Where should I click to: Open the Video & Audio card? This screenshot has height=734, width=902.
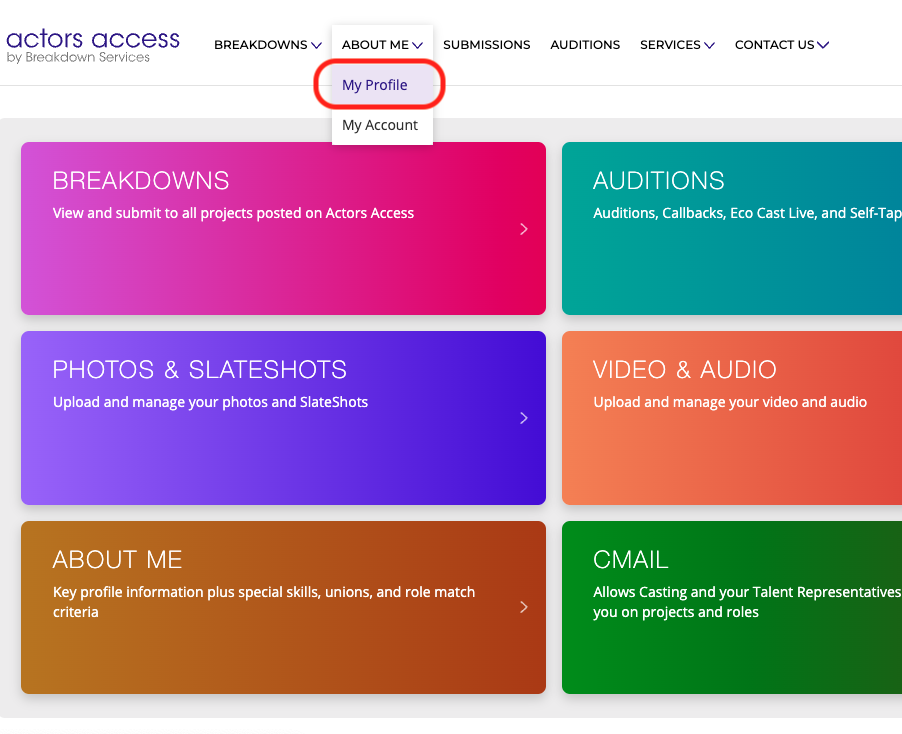[732, 418]
